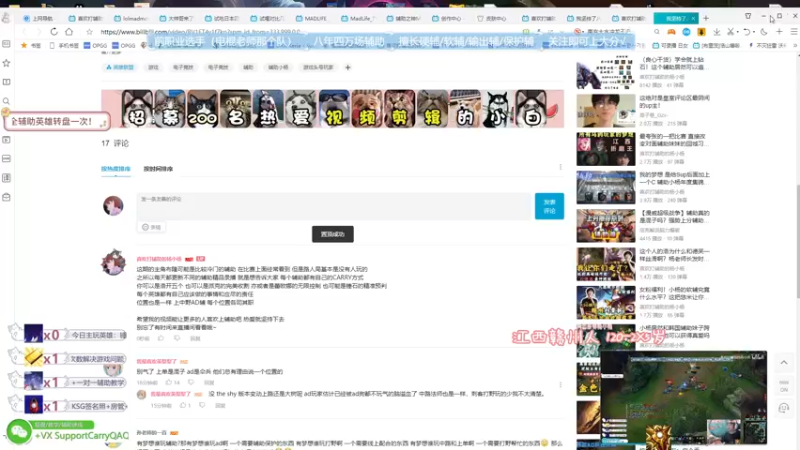The image size is (800, 450).
Task: Click the comment text input box
Action: [334, 206]
